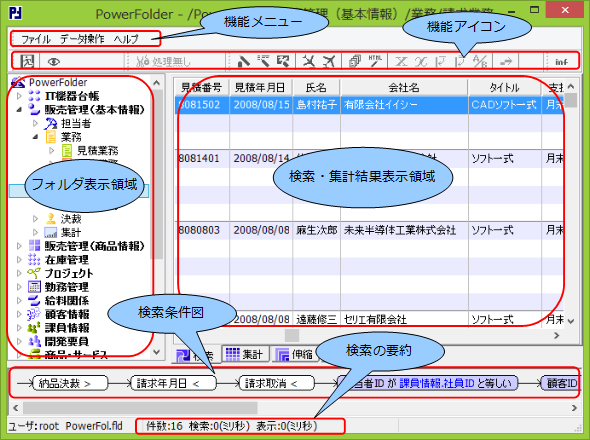Click the 見積年月日 column header
This screenshot has height=440, width=590.
point(261,88)
